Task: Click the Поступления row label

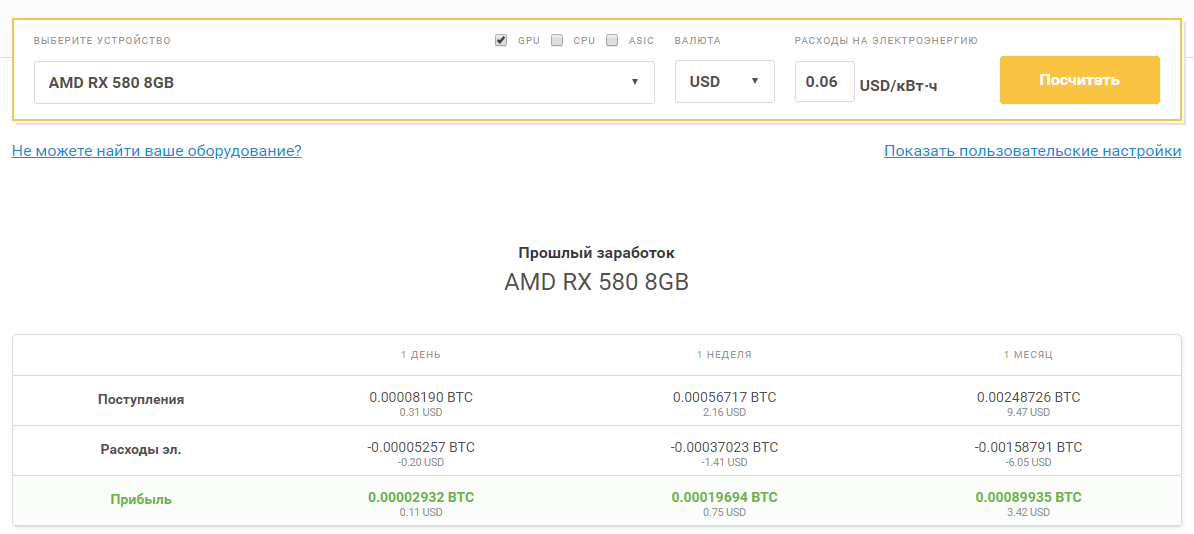Action: point(141,399)
